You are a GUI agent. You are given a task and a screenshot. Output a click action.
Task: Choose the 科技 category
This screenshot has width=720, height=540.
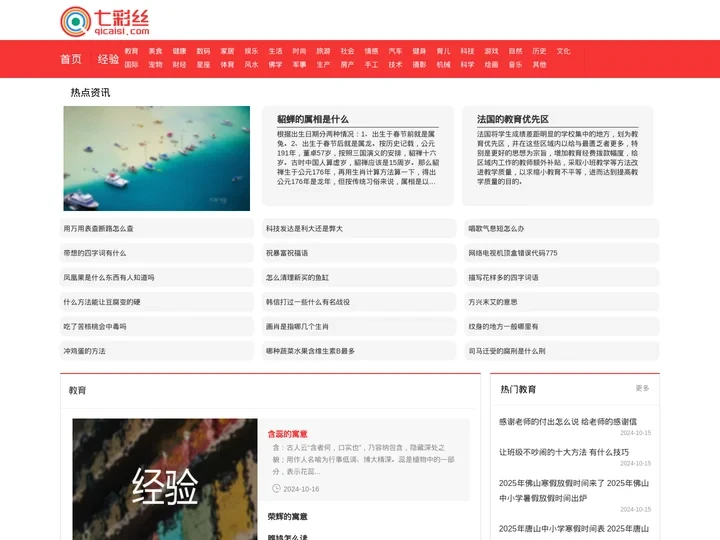click(x=467, y=51)
